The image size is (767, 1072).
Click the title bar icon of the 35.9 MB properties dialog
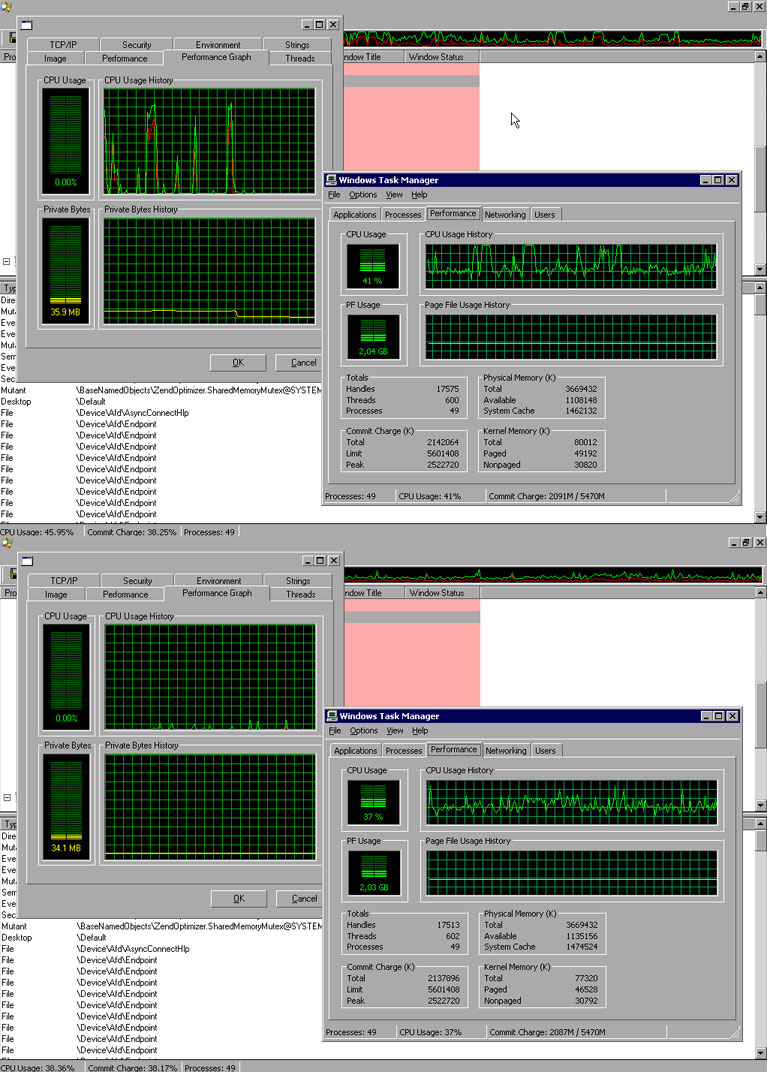[27, 25]
